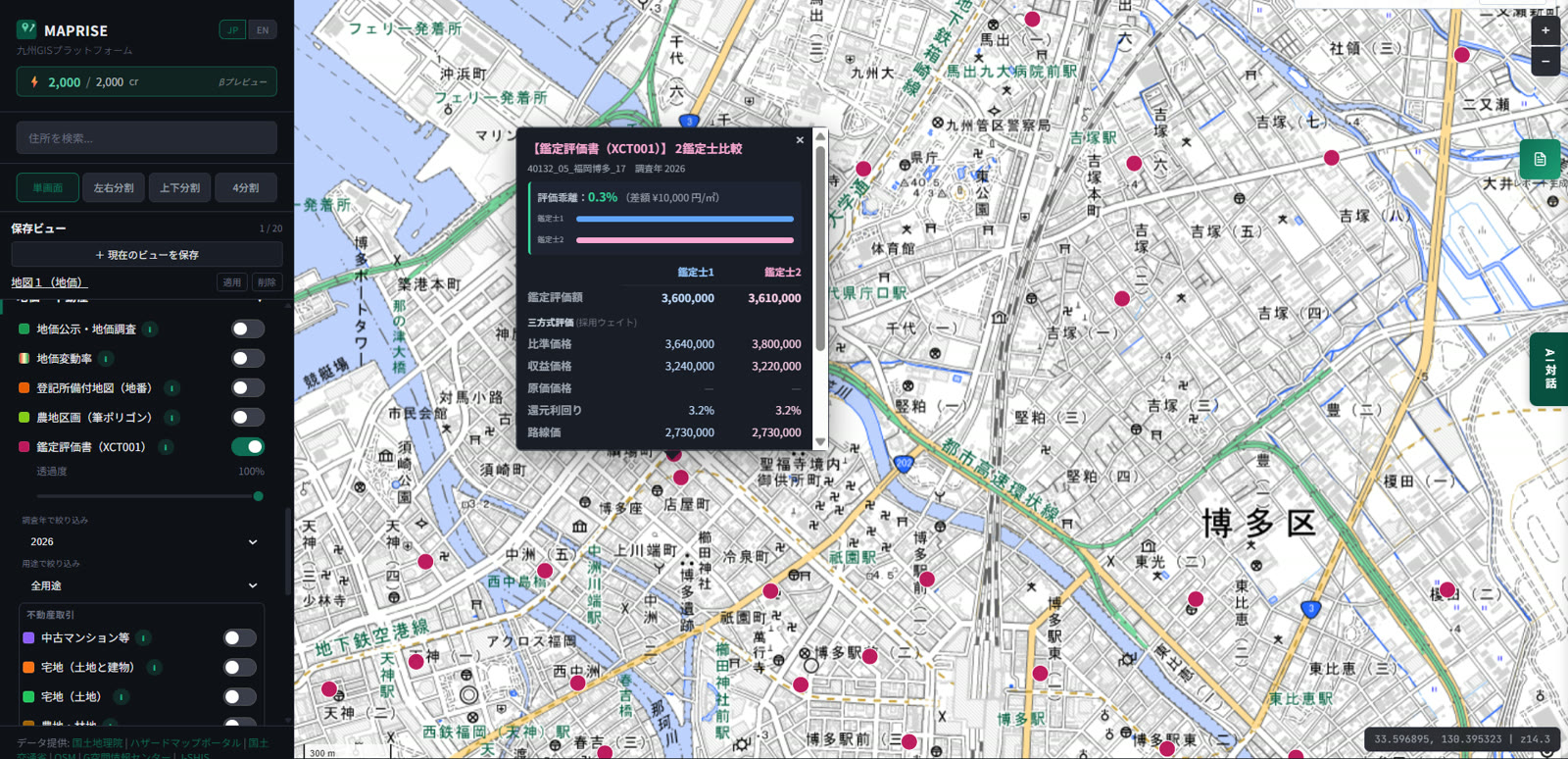The height and width of the screenshot is (759, 1568).
Task: Open the 全用途 usage filter dropdown
Action: click(x=144, y=586)
